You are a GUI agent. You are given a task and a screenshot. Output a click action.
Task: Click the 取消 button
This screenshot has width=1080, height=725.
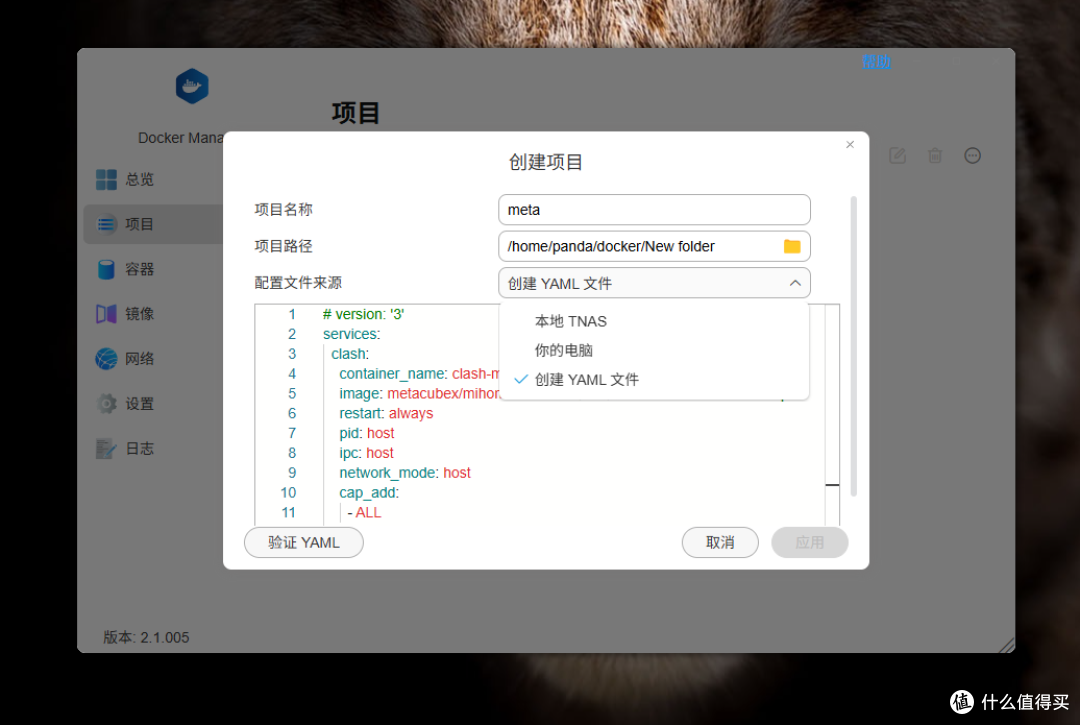(x=720, y=543)
